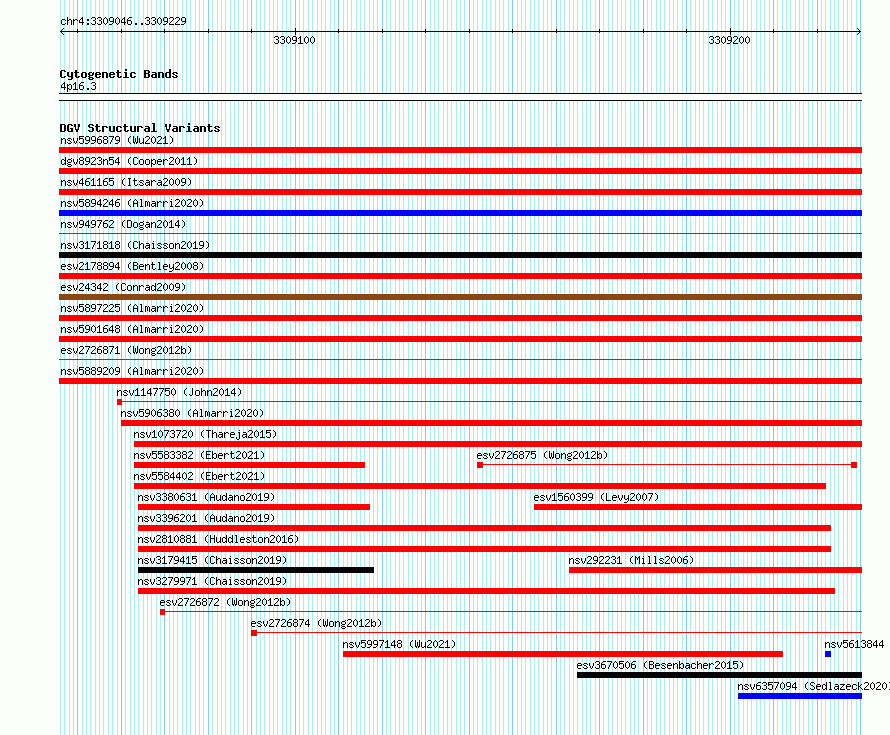The height and width of the screenshot is (735, 890).
Task: Open esv2178894 (Bentley2008) variant label
Action: coord(132,266)
